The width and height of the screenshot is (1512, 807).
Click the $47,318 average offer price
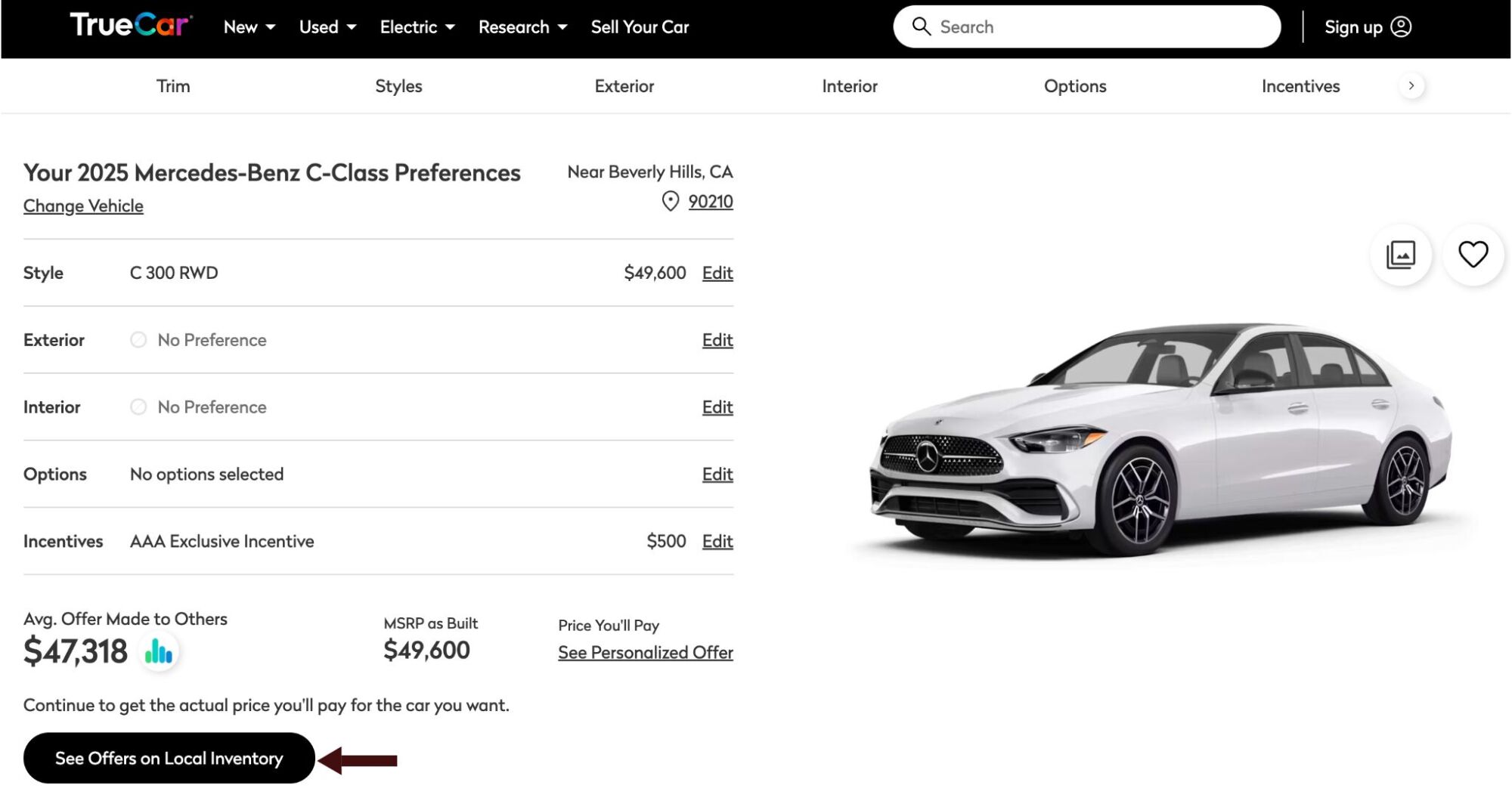point(76,651)
